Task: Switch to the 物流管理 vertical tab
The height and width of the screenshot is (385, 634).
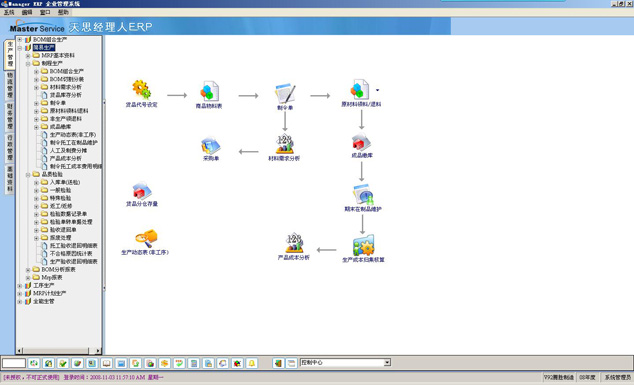Action: pyautogui.click(x=10, y=86)
